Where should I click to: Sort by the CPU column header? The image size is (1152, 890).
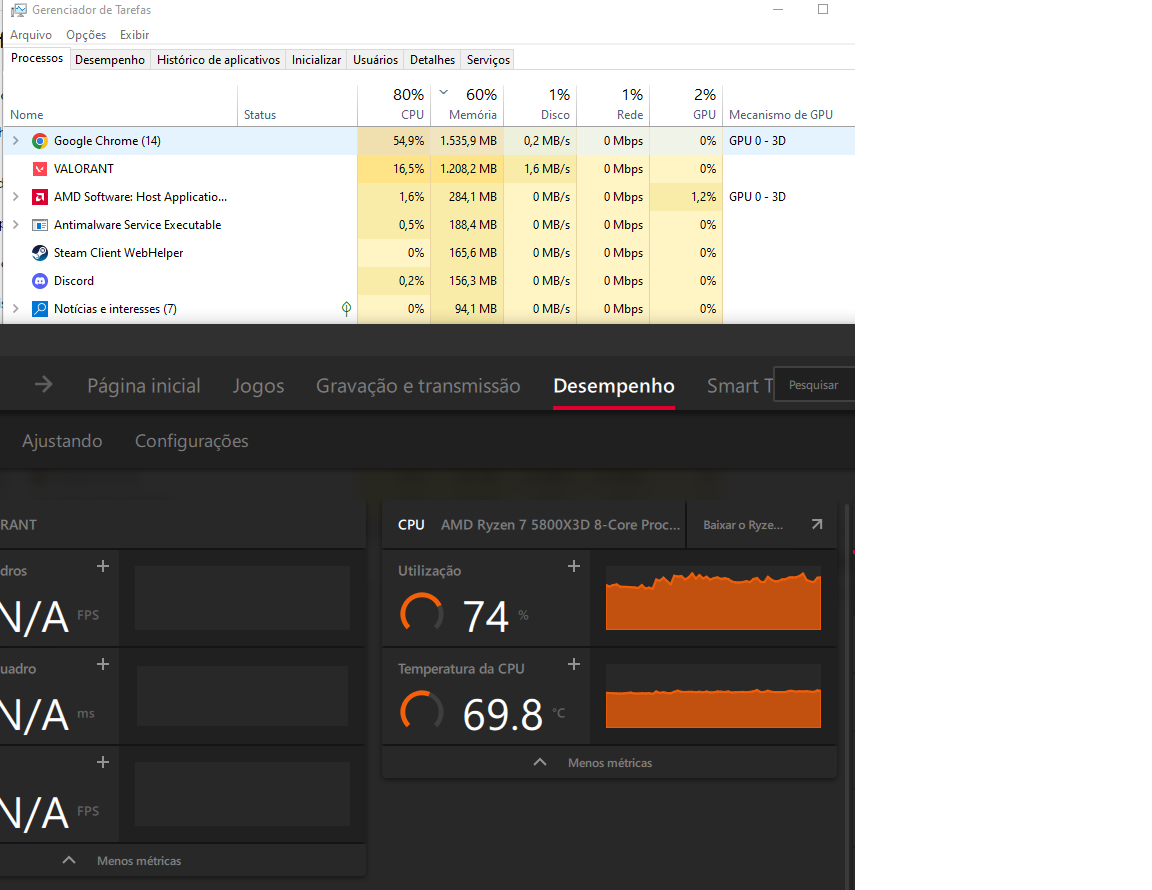click(x=394, y=106)
